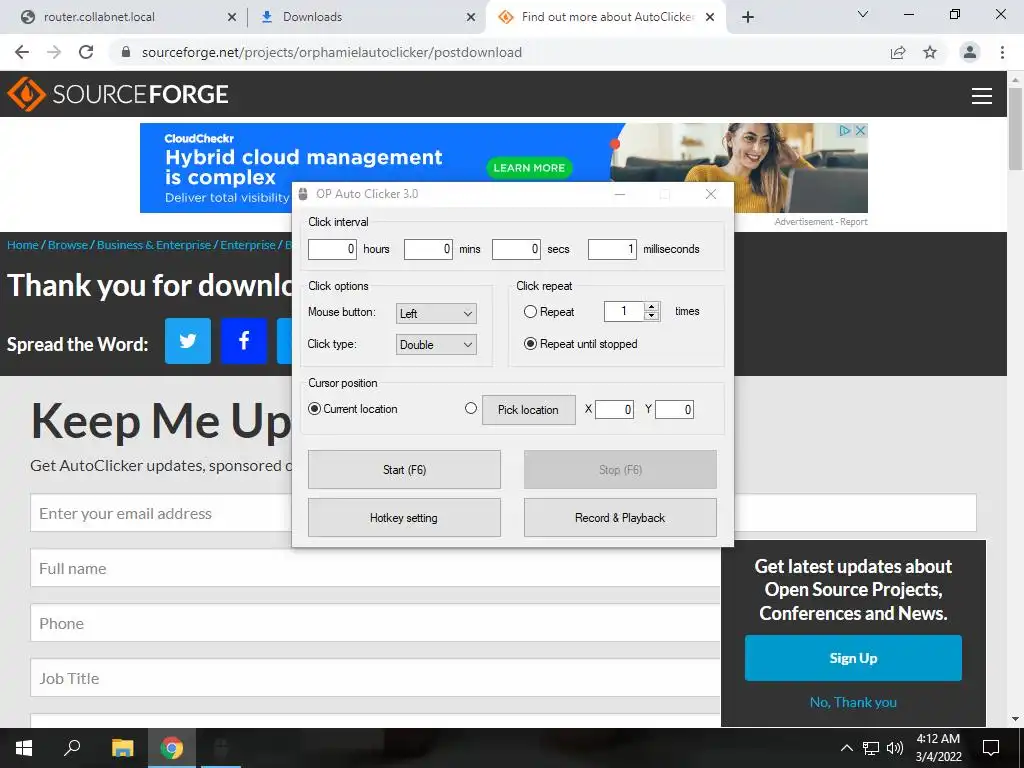Open File Explorer from taskbar
The width and height of the screenshot is (1024, 768).
coord(122,748)
